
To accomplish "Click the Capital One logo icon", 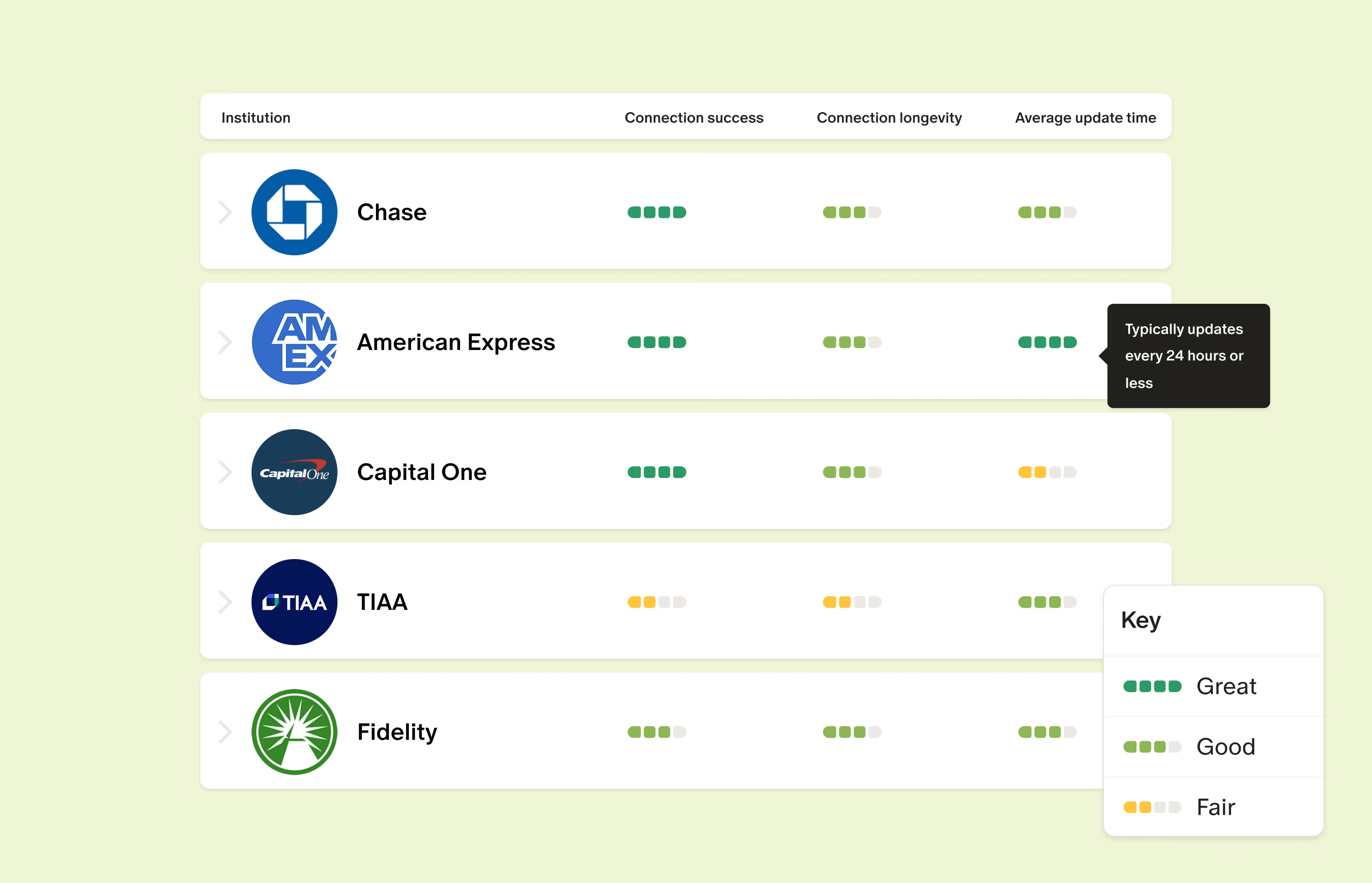I will [x=294, y=472].
